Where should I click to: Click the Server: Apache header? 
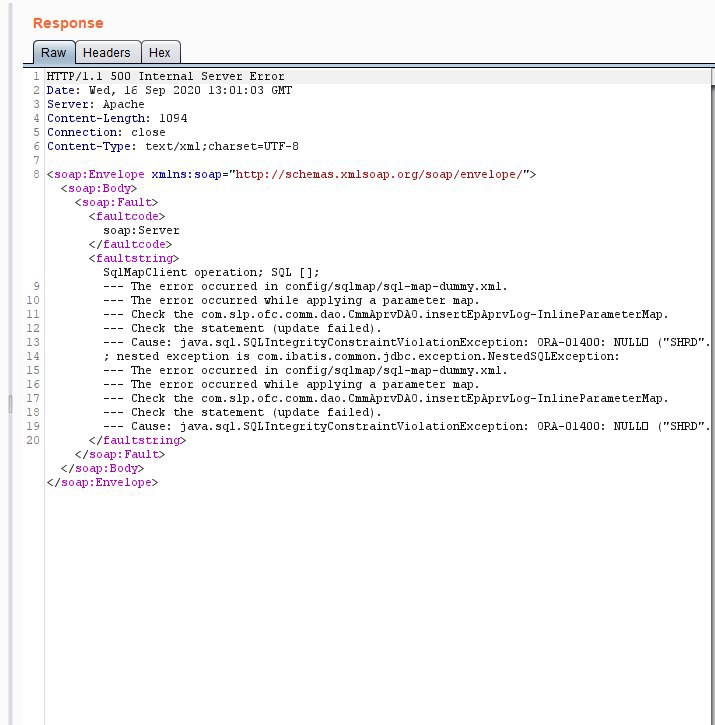point(96,104)
